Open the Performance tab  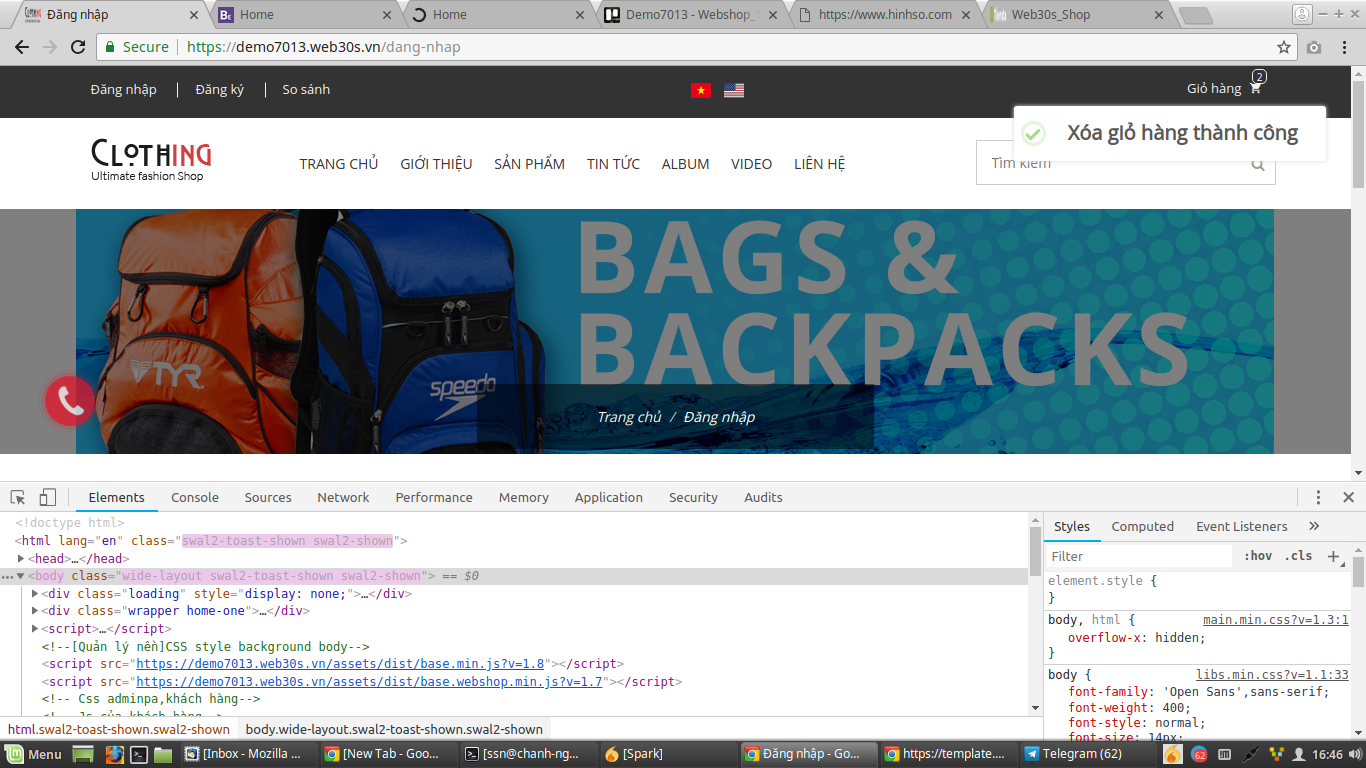pos(434,497)
